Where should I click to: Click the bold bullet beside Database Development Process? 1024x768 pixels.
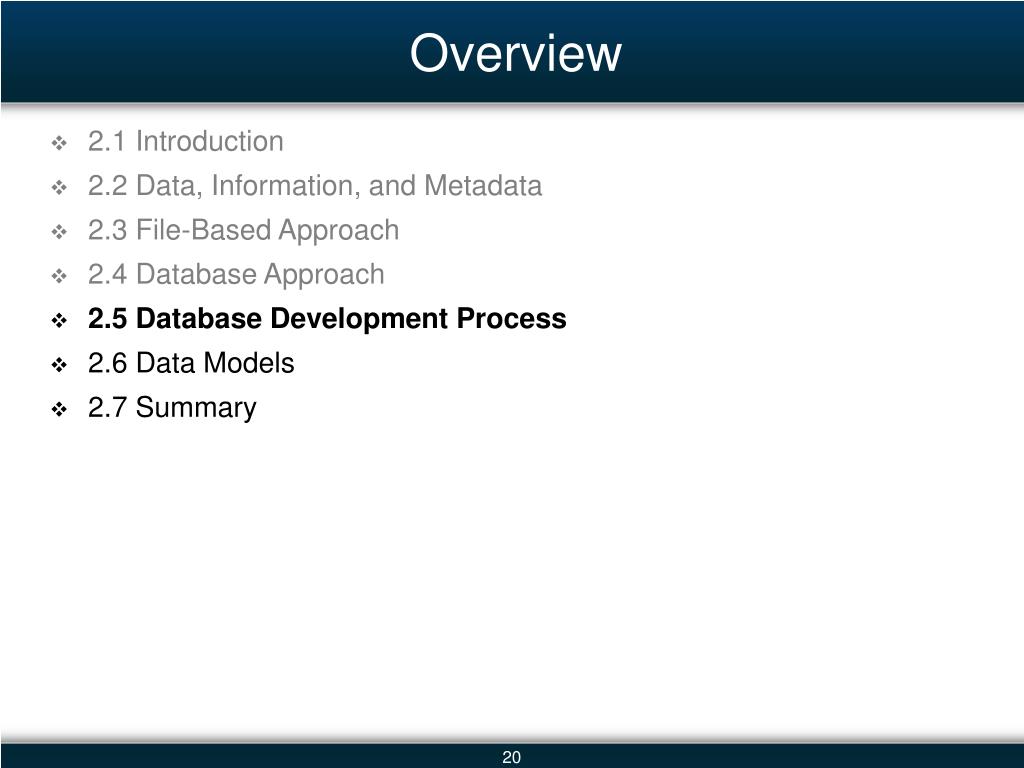tap(59, 321)
